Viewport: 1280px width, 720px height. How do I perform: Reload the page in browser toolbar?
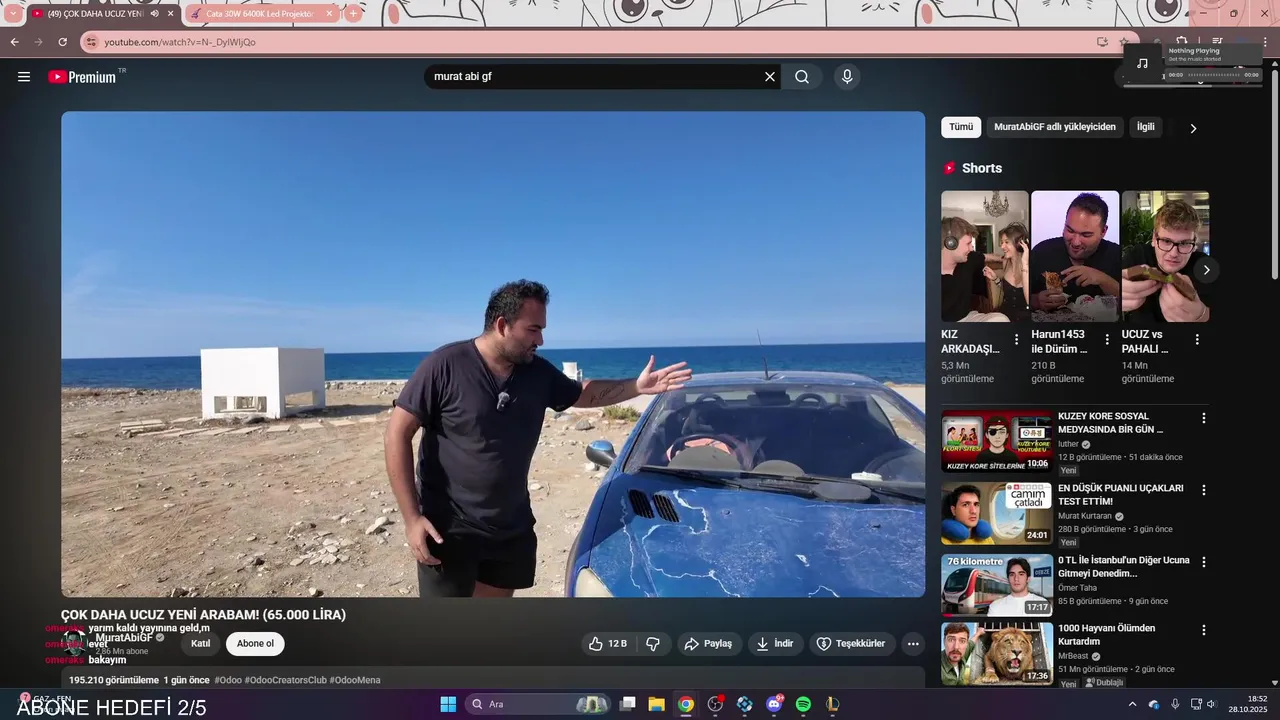[x=62, y=42]
